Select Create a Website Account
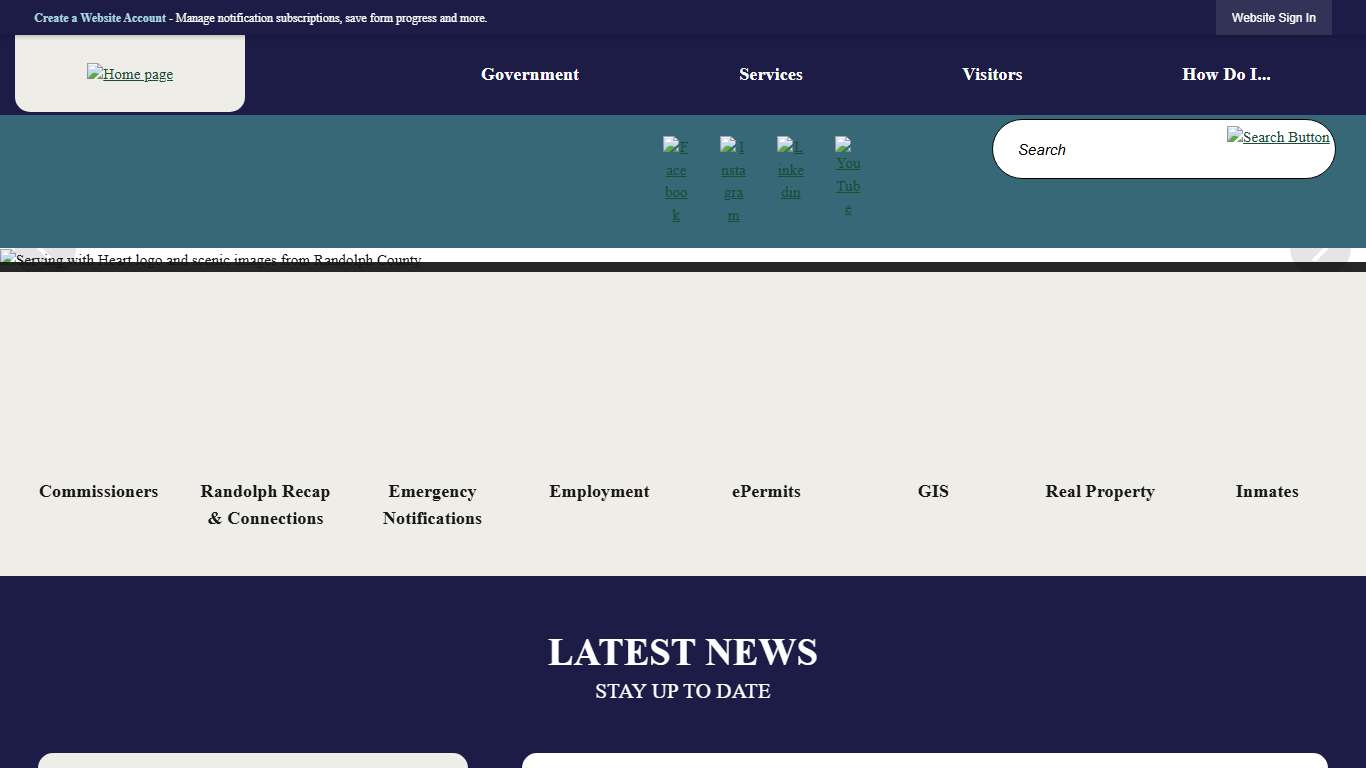1366x768 pixels. [99, 17]
